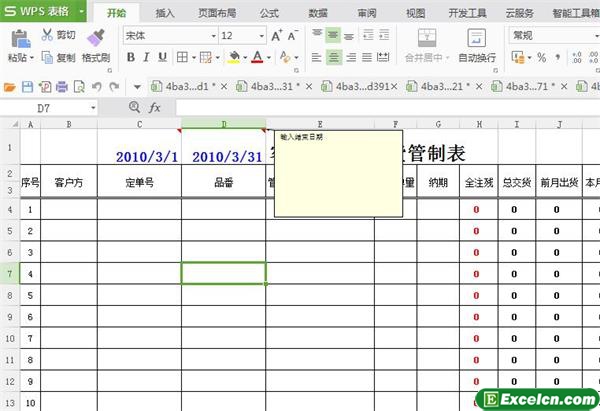Close the 4ba3...31 document tab
600x411 pixels.
[309, 87]
